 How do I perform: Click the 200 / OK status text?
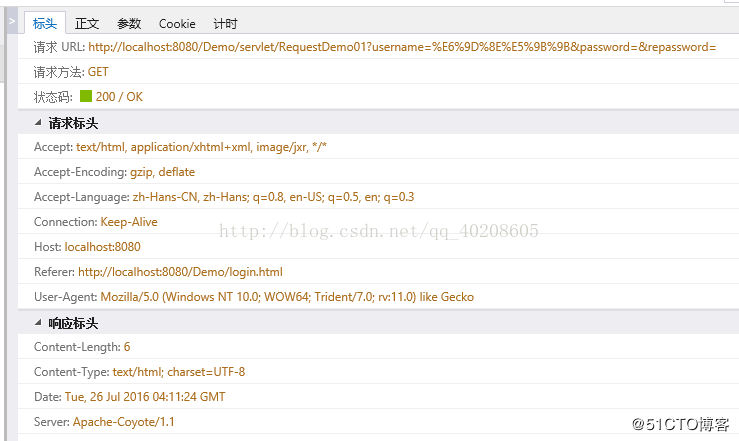coord(119,97)
